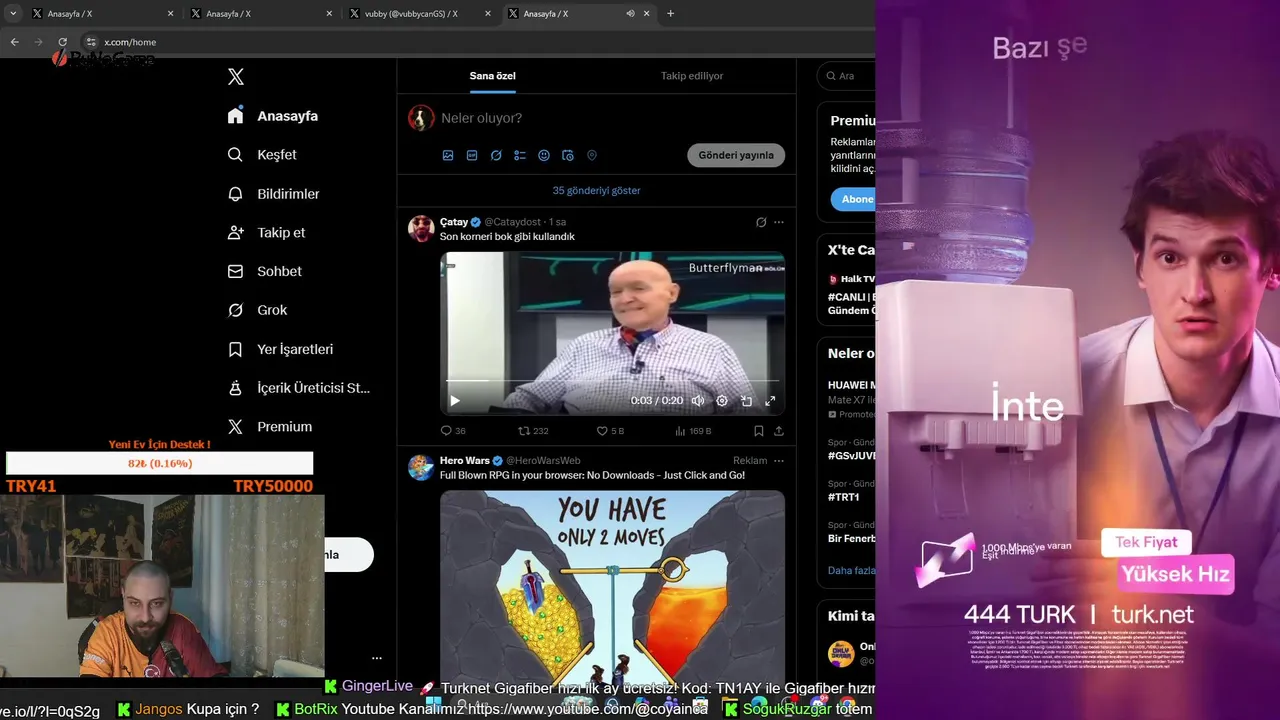Screen dimensions: 1280x720
Task: Click the x.com/home address bar
Action: pyautogui.click(x=131, y=42)
